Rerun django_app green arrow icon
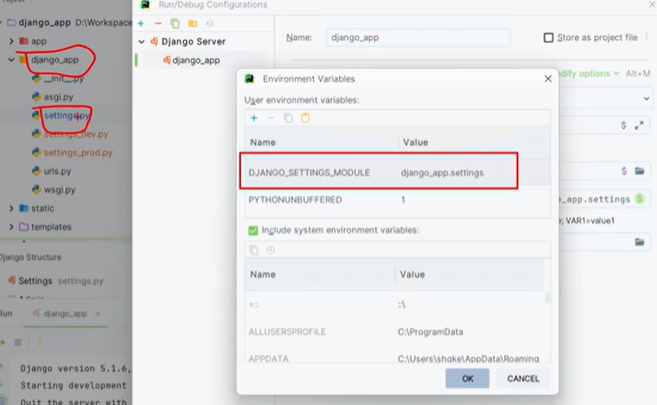 (x=3, y=342)
